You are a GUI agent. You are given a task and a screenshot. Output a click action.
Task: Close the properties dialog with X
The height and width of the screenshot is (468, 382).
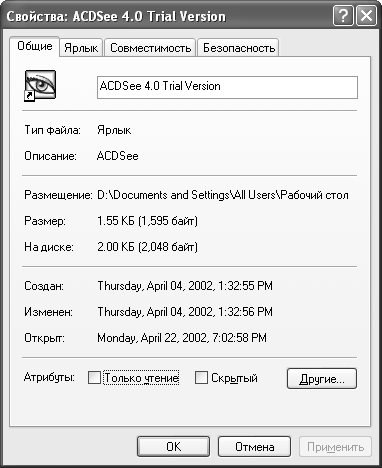click(x=366, y=16)
